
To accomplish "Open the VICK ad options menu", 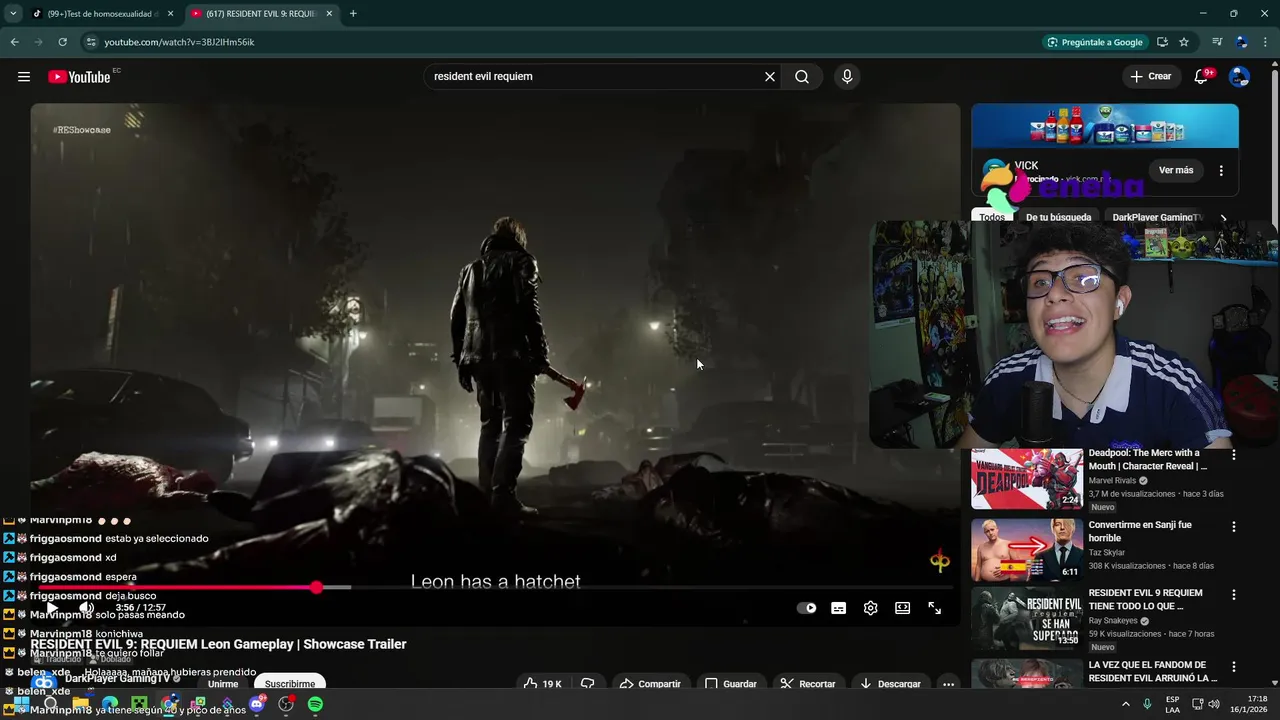I will coord(1221,171).
